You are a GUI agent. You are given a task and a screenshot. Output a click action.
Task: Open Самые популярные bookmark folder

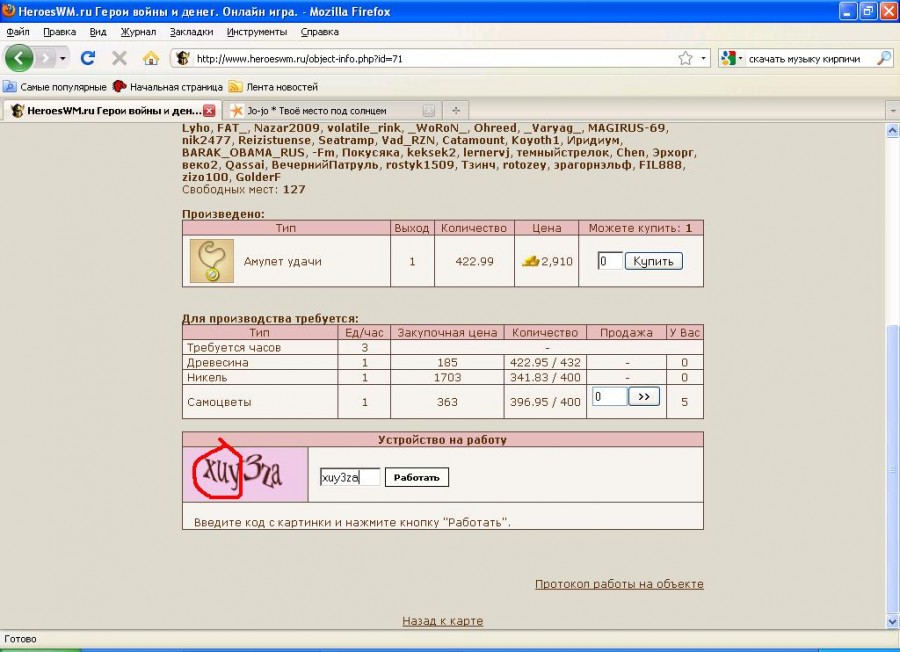[55, 87]
